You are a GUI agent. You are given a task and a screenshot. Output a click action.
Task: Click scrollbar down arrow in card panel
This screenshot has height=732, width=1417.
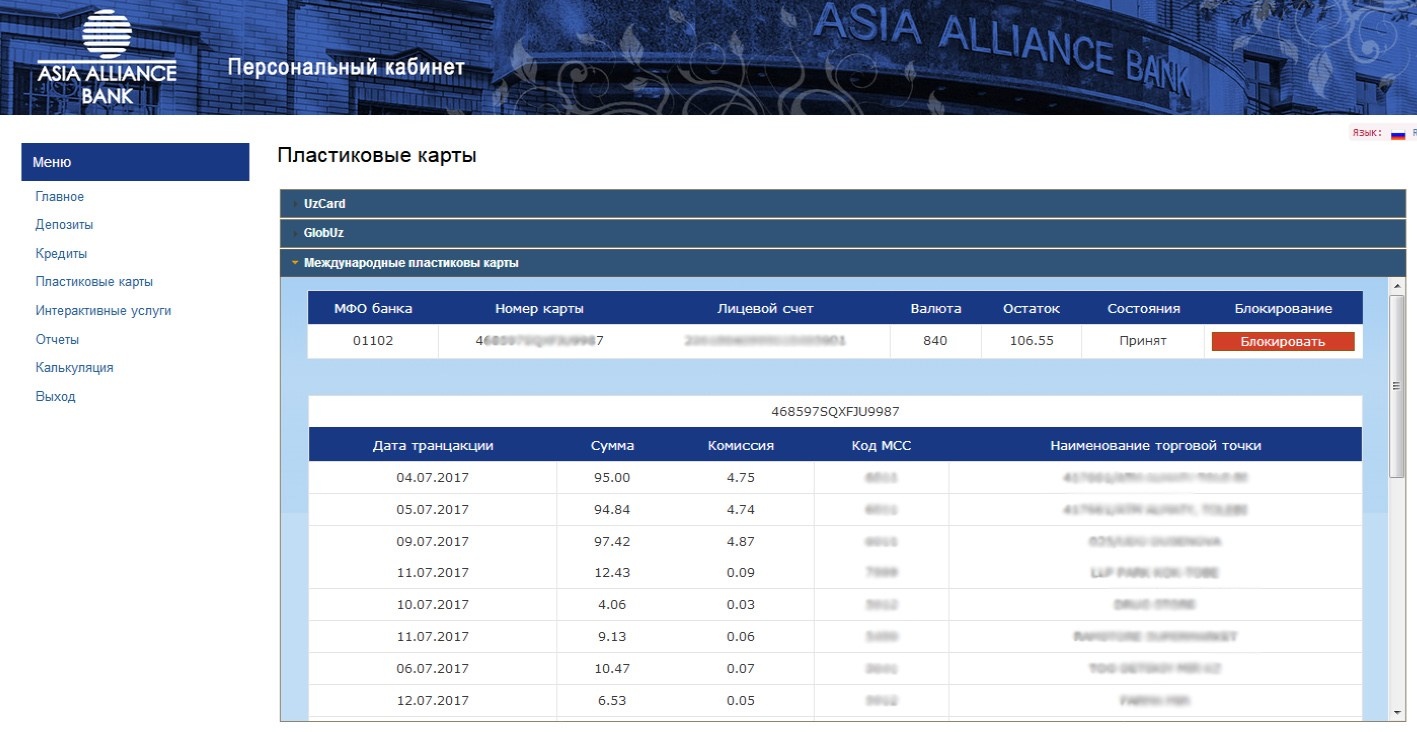[1397, 712]
